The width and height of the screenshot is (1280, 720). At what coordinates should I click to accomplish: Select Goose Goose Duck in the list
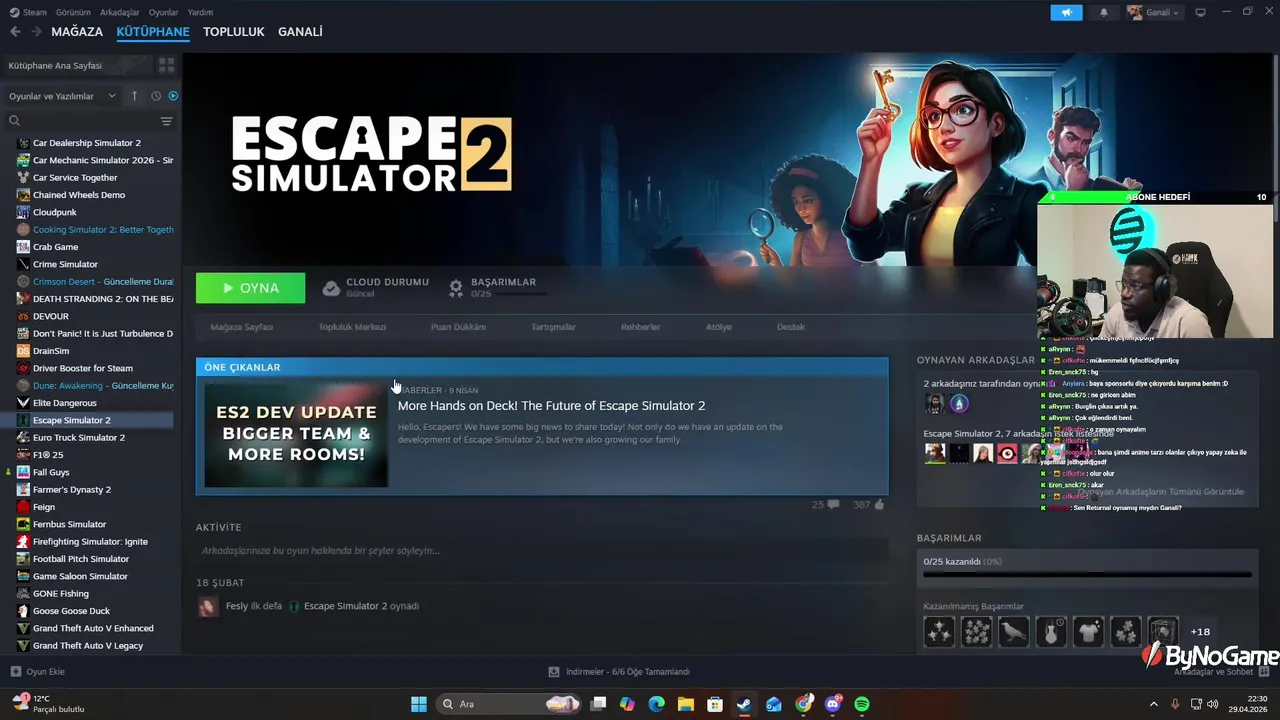(x=71, y=611)
